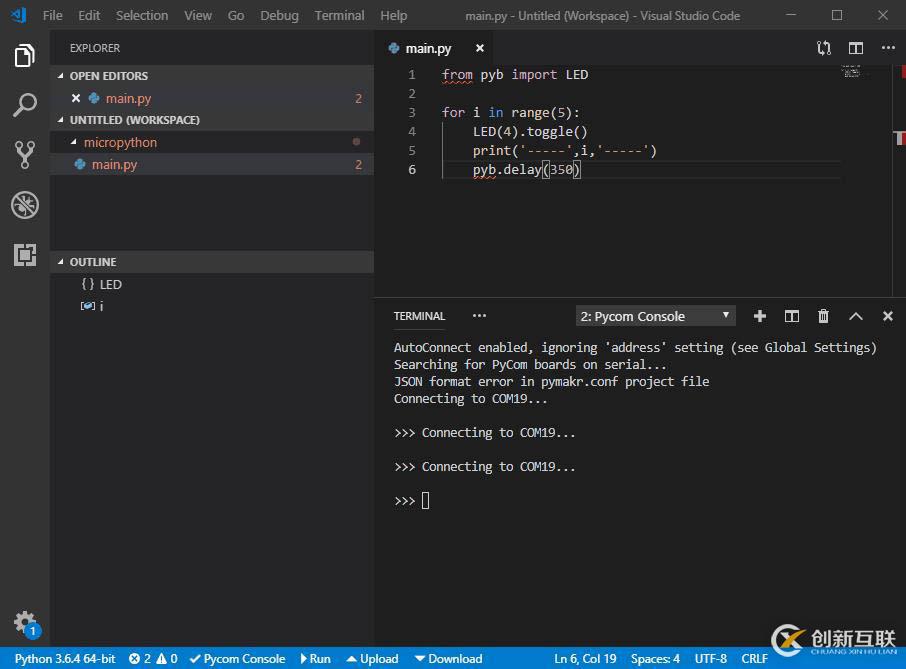This screenshot has width=906, height=669.
Task: Split the terminal pane
Action: pos(791,315)
